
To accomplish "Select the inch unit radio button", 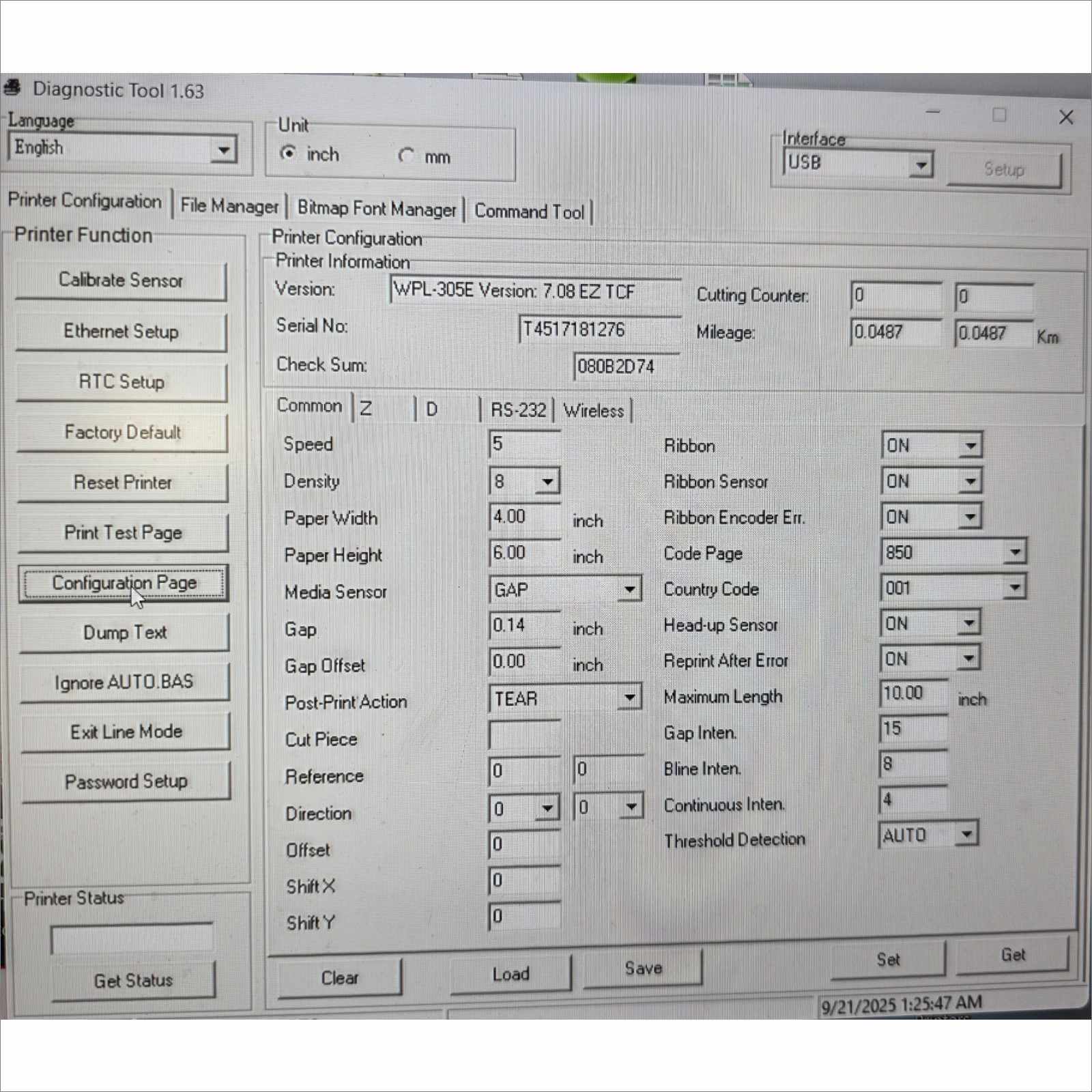I will pos(289,153).
